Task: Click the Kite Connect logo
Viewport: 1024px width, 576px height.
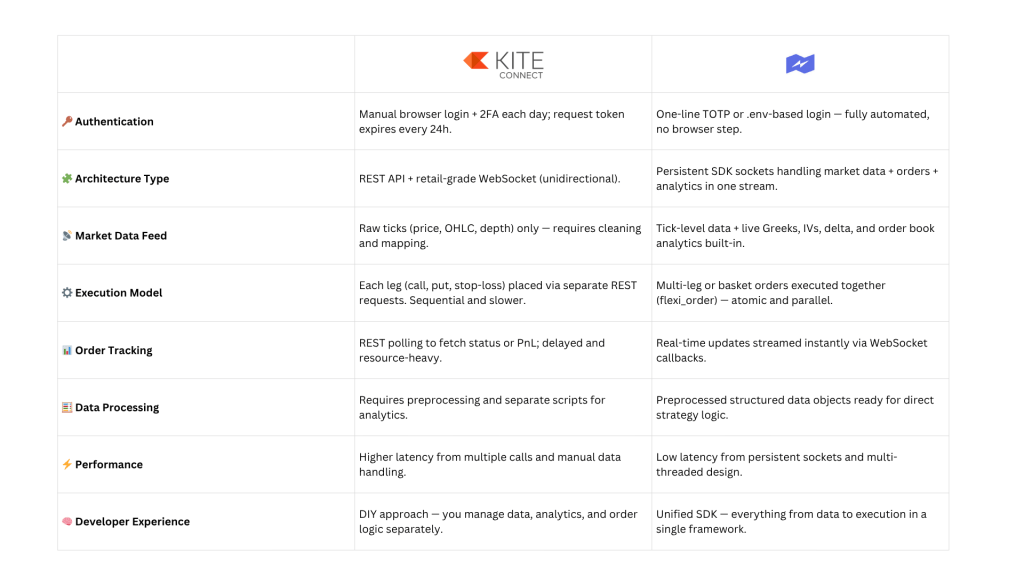Action: [x=503, y=64]
